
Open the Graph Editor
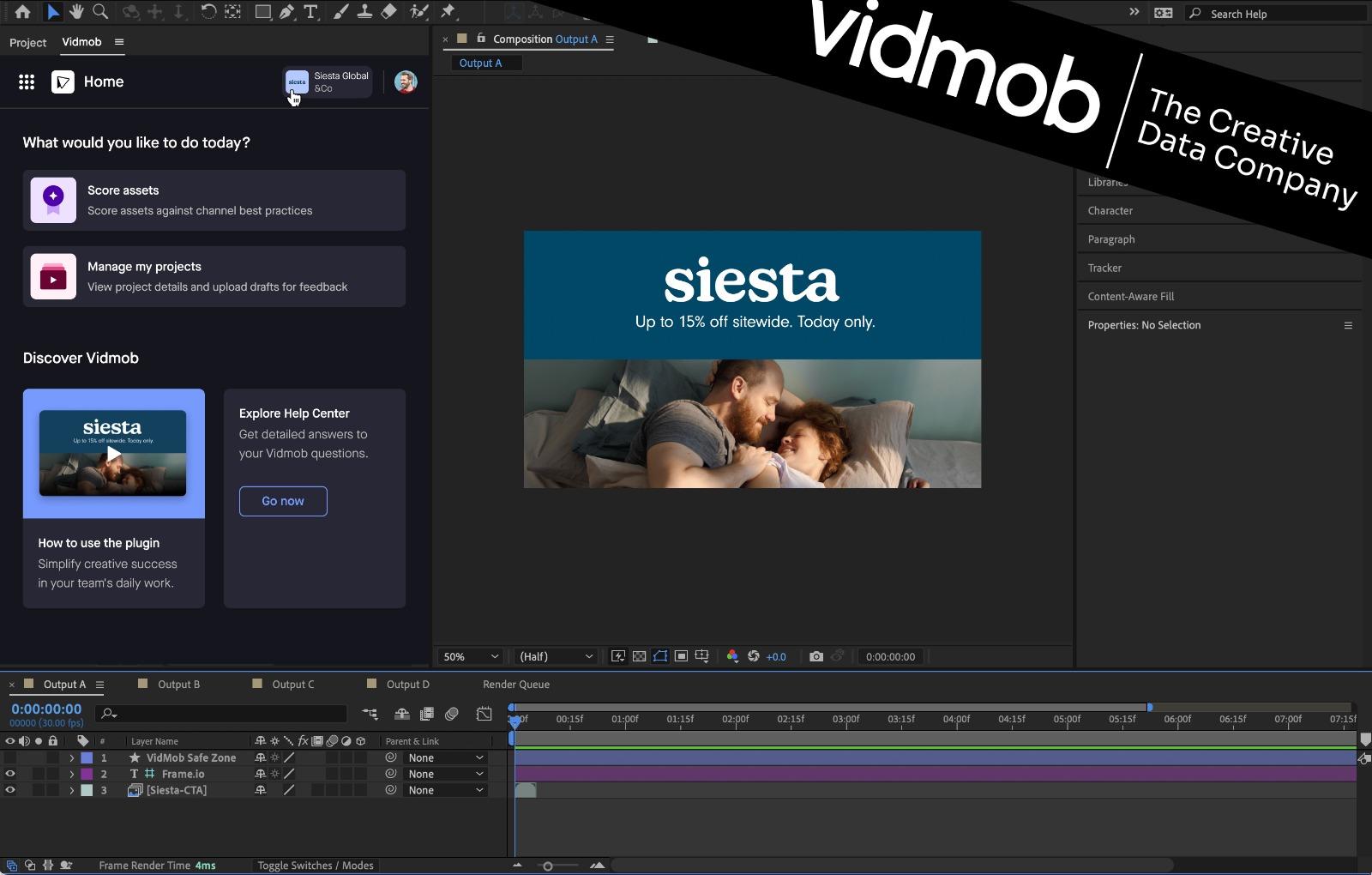pyautogui.click(x=484, y=714)
